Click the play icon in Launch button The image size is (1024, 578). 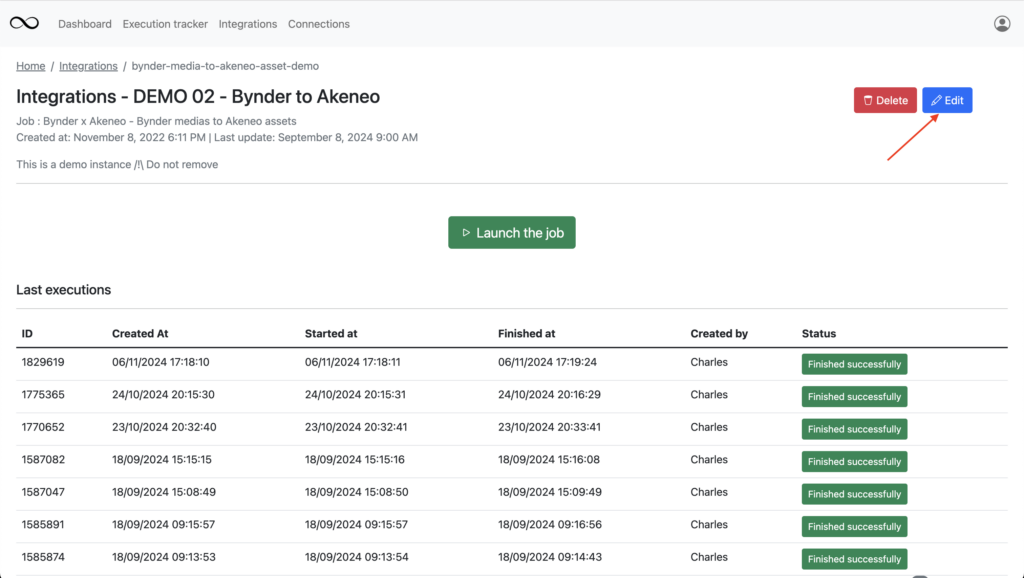(466, 232)
